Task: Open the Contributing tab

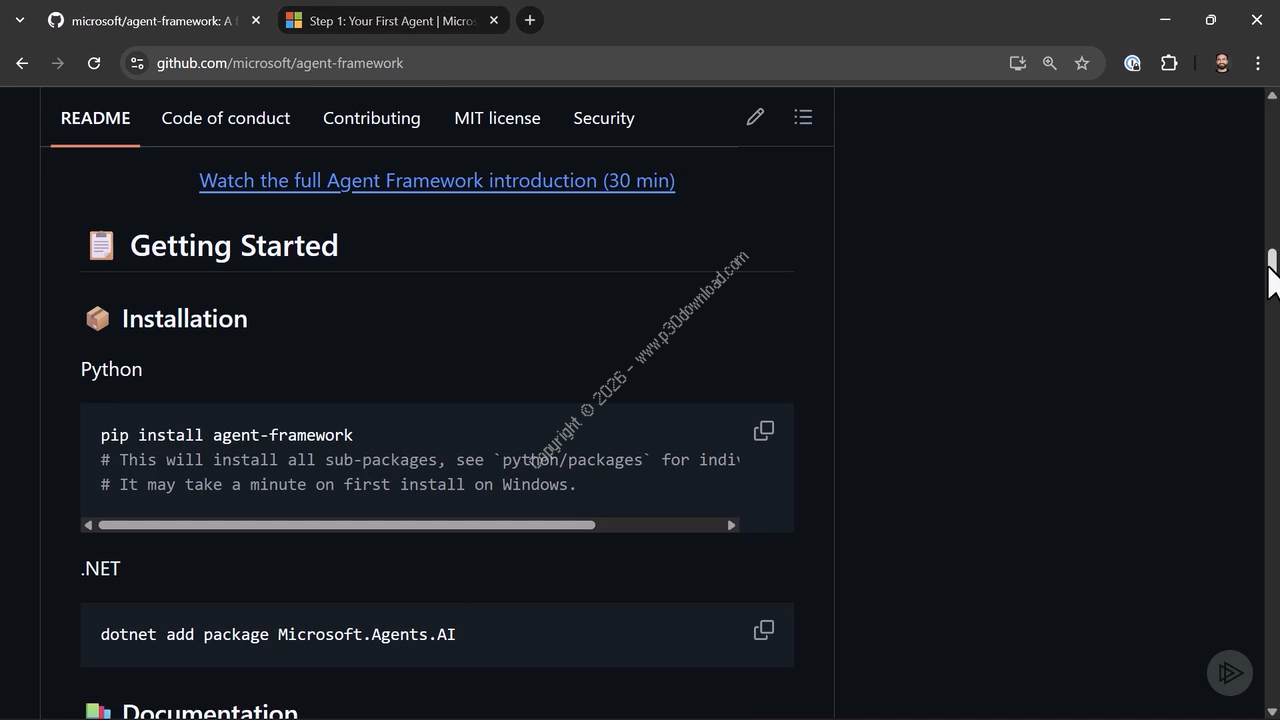Action: (372, 118)
